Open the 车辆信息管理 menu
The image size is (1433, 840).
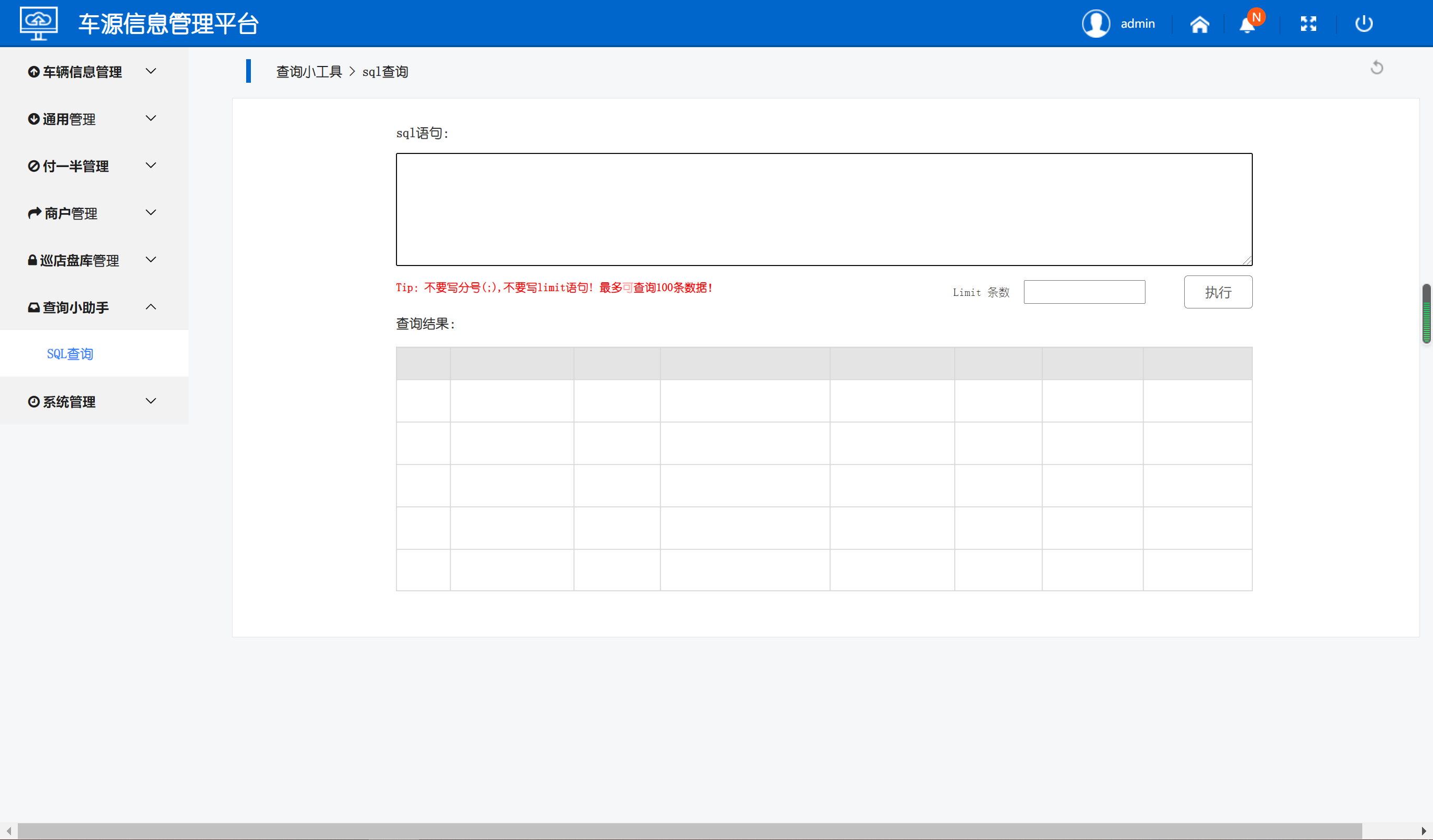[94, 72]
